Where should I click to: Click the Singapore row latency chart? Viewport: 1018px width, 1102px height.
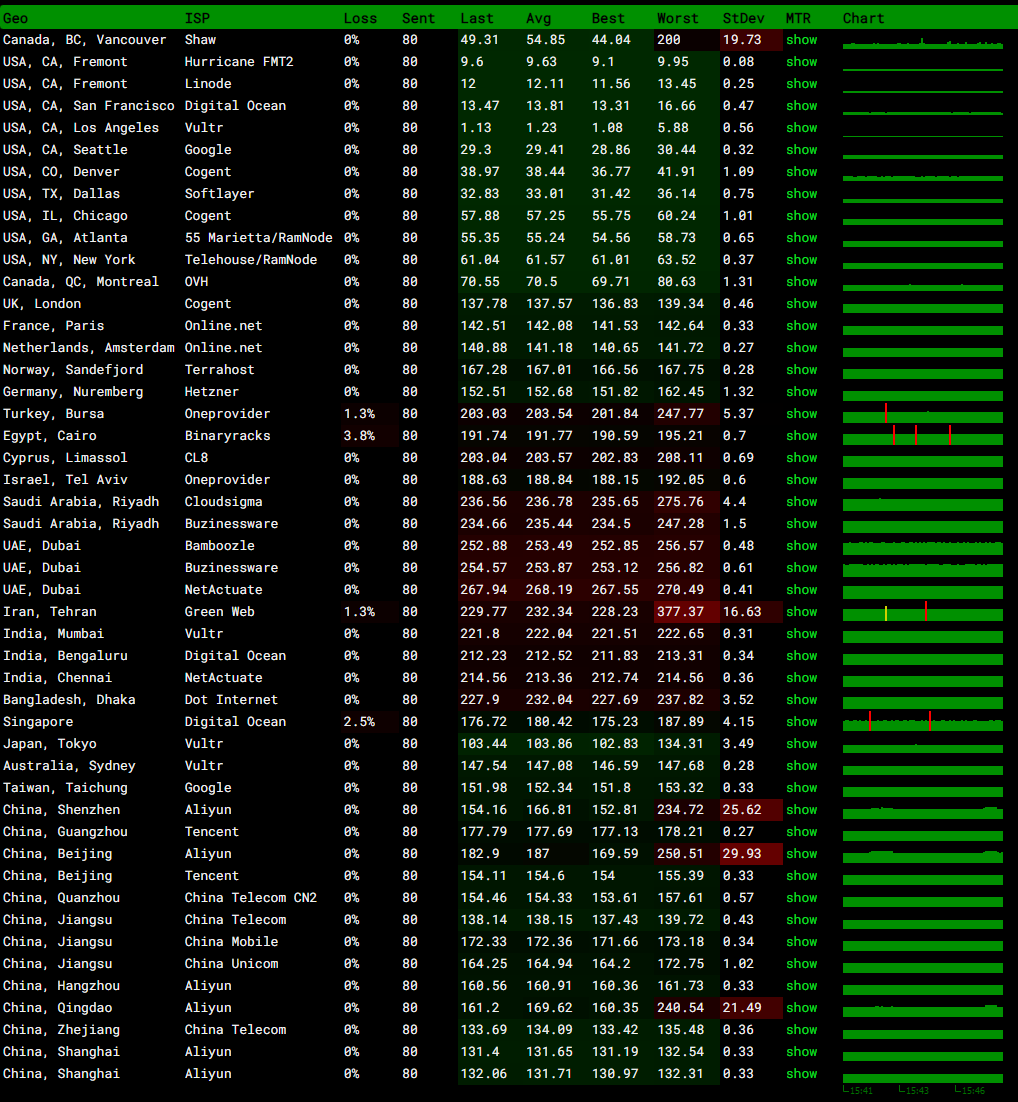(922, 722)
